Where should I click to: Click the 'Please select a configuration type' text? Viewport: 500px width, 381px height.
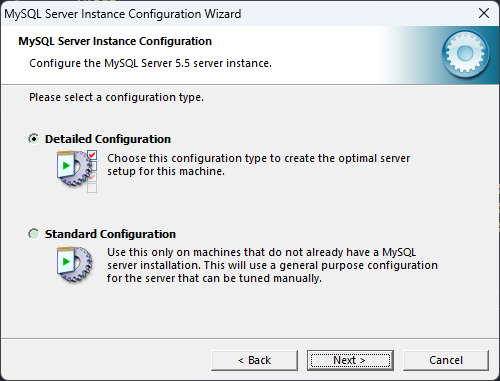pos(116,97)
